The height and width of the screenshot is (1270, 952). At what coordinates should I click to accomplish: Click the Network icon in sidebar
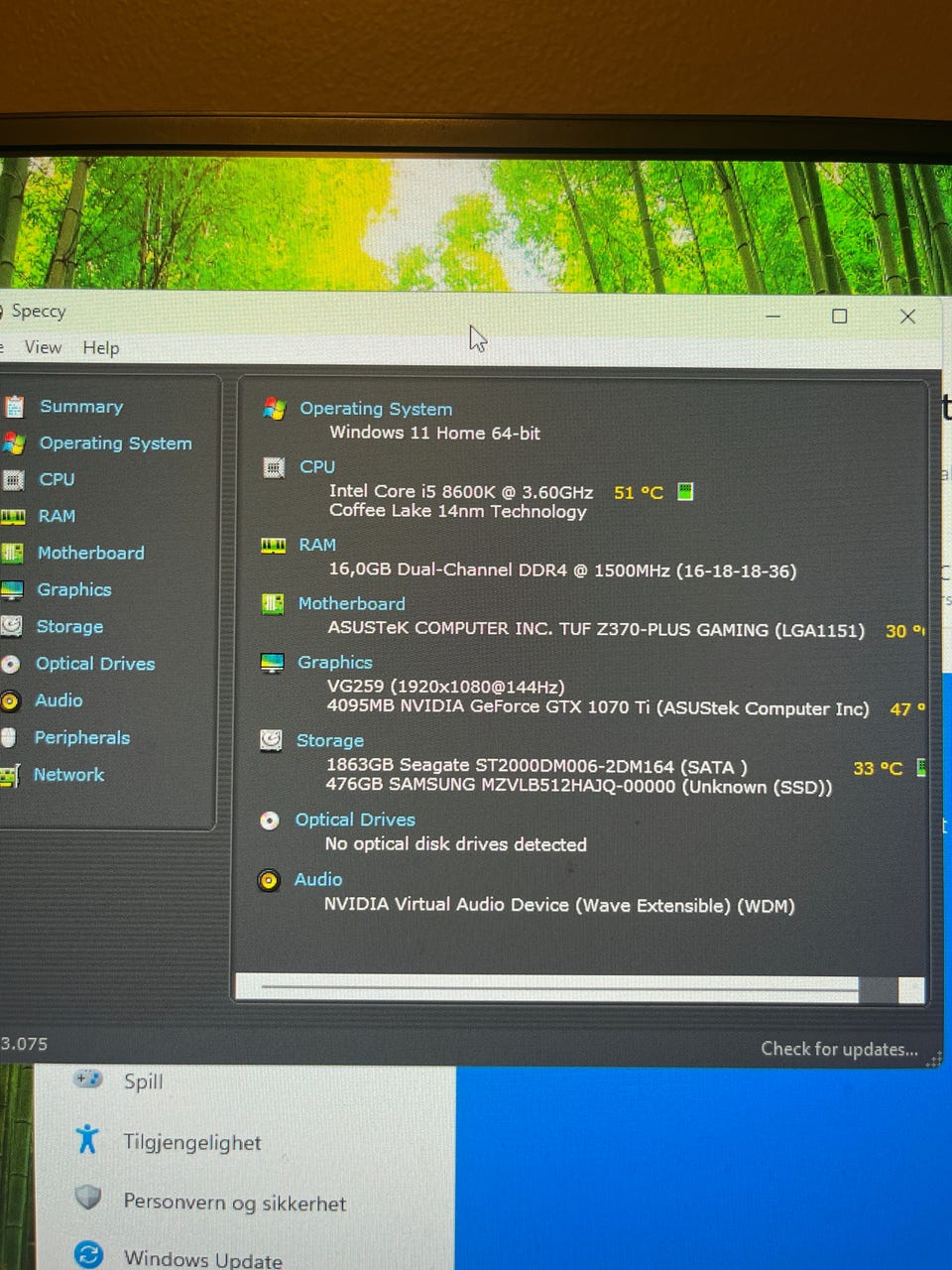click(x=10, y=776)
